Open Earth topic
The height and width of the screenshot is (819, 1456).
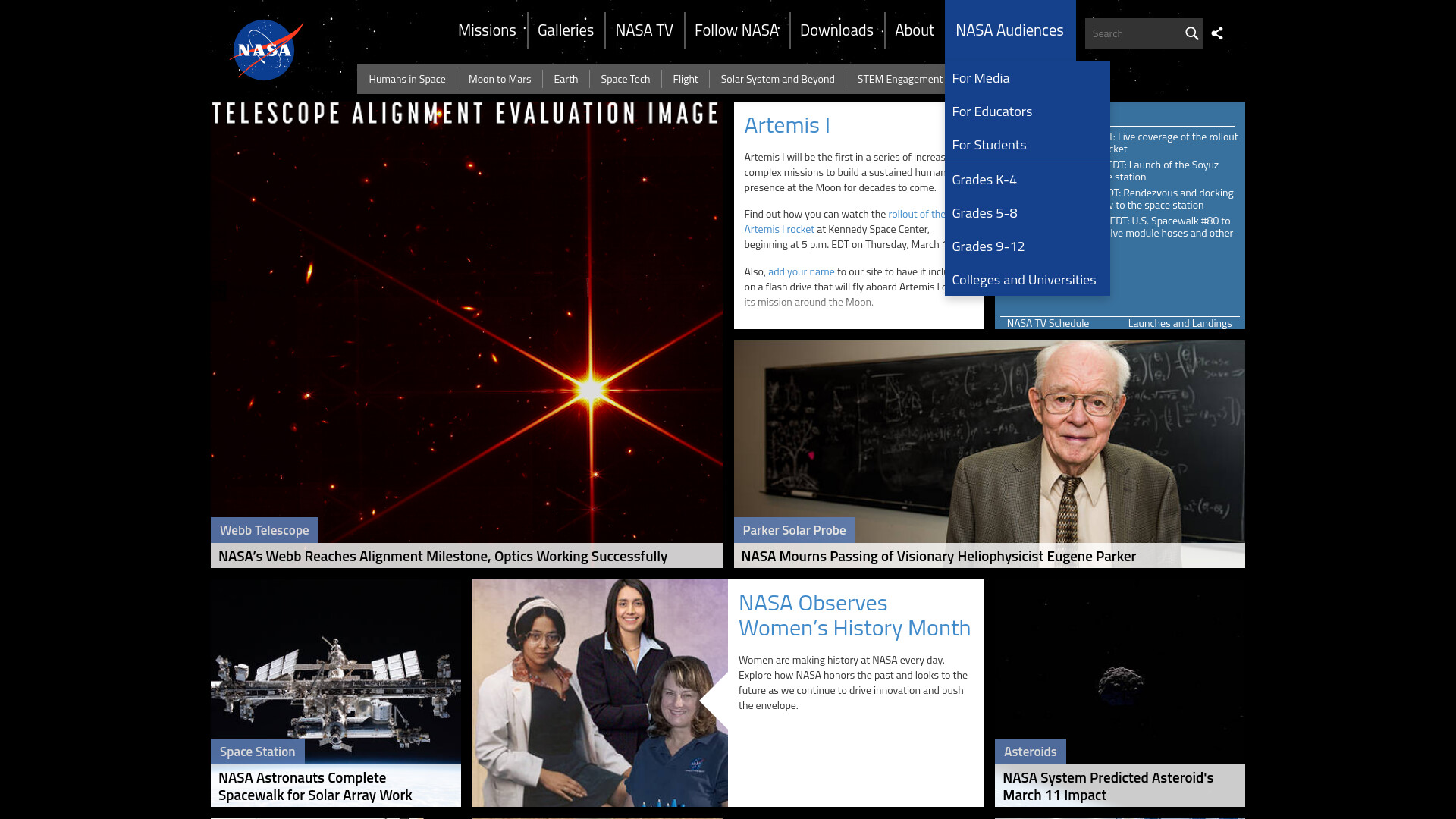click(x=566, y=79)
